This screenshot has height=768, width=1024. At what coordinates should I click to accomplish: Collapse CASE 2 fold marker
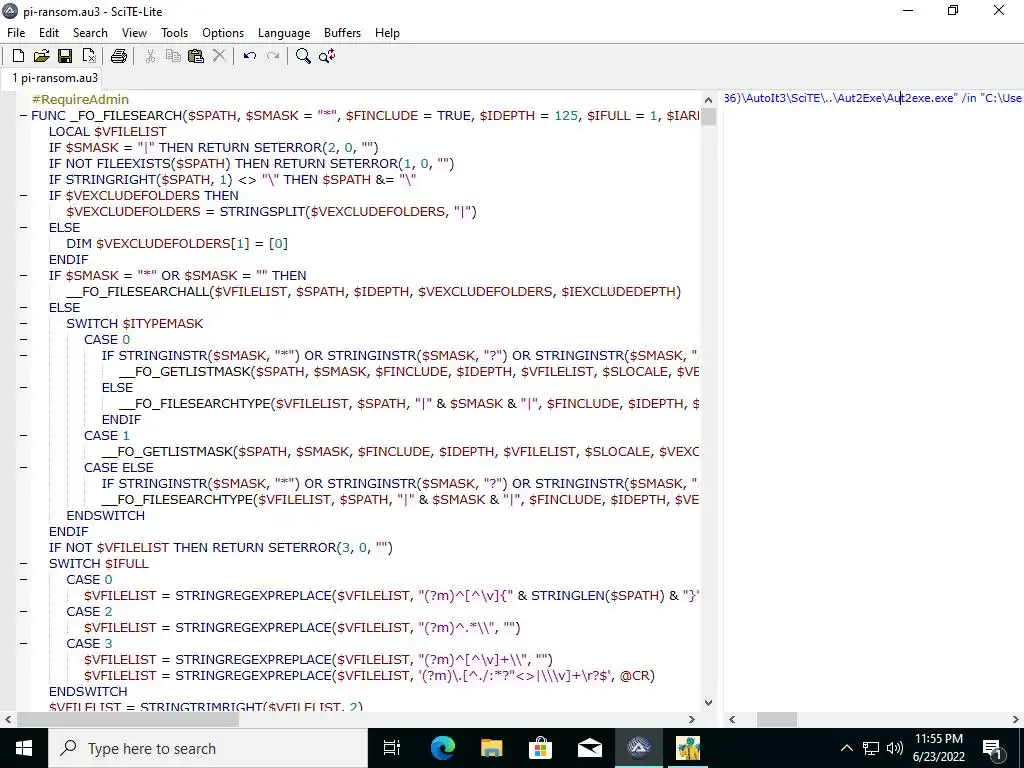point(24,611)
